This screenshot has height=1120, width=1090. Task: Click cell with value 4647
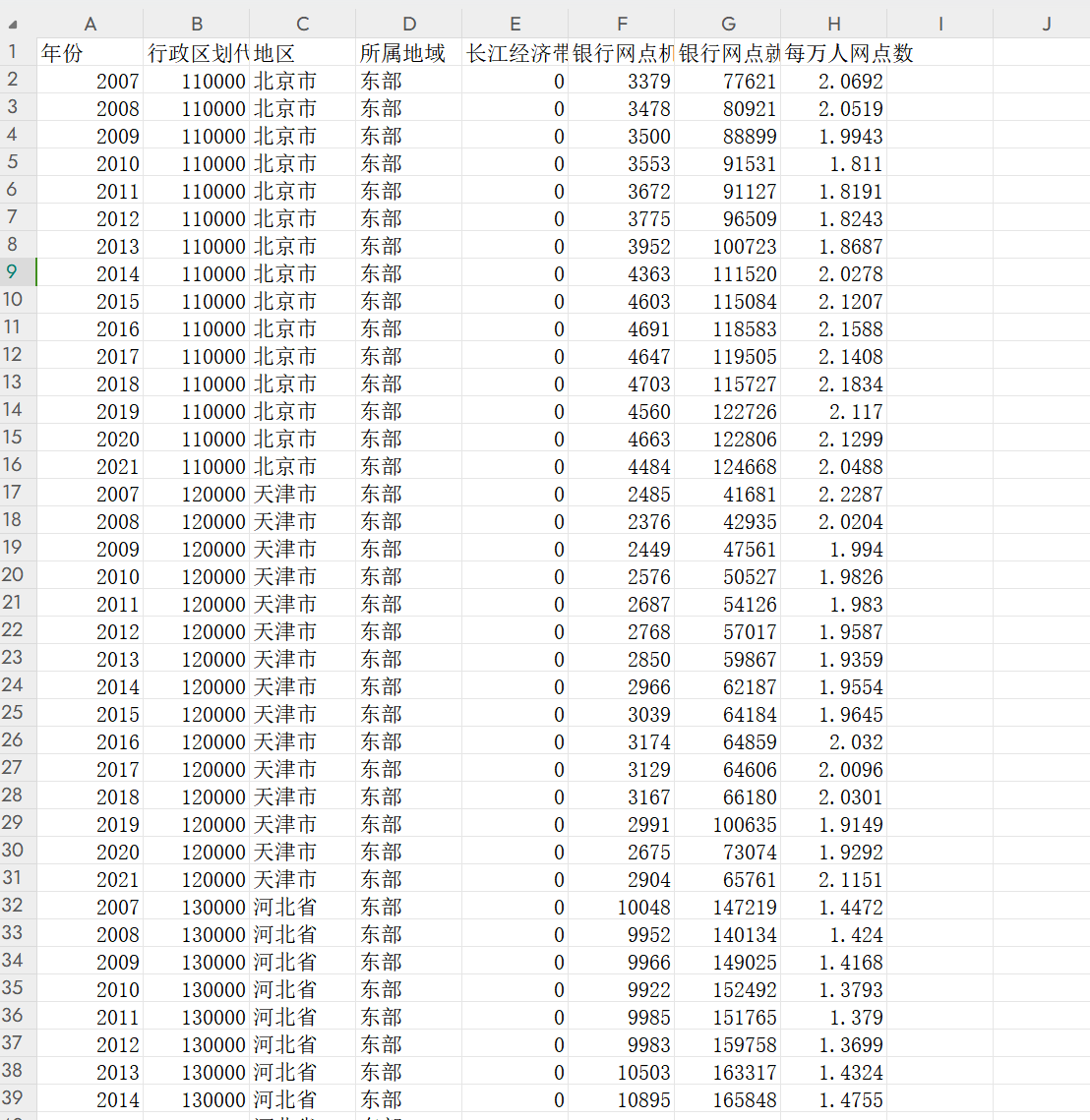pyautogui.click(x=622, y=356)
